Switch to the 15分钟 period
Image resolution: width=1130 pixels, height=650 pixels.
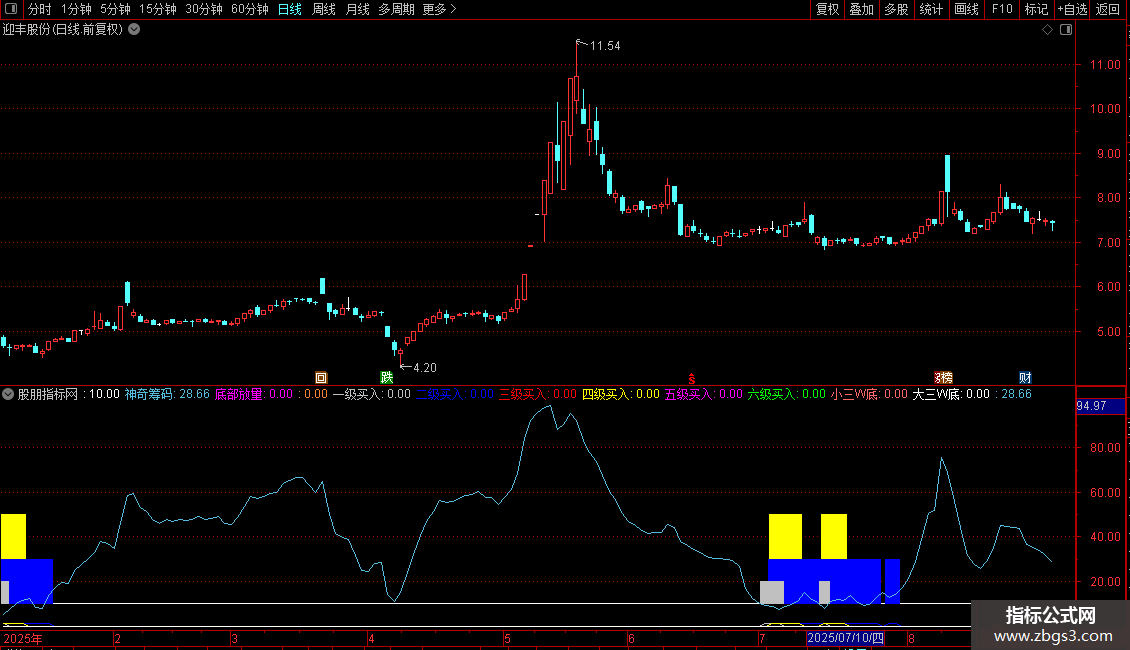158,9
